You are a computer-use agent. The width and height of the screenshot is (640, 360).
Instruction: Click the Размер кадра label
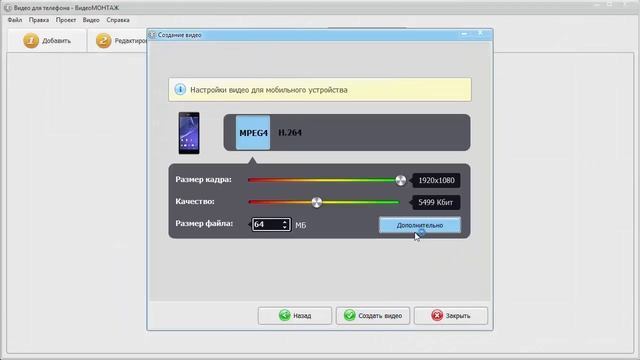pyautogui.click(x=203, y=180)
